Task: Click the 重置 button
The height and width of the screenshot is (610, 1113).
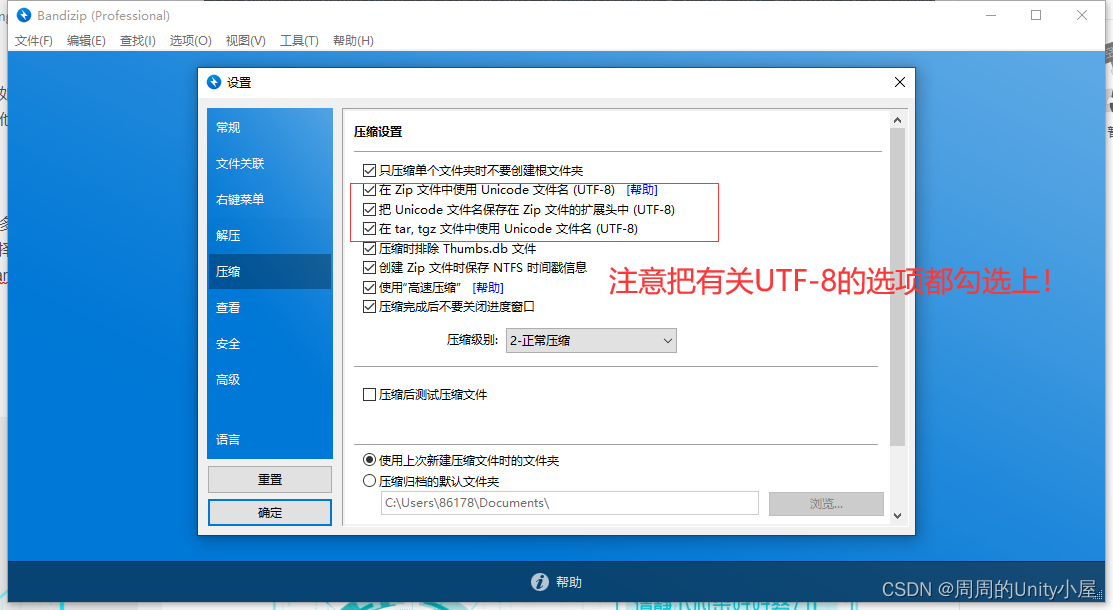Action: tap(270, 479)
